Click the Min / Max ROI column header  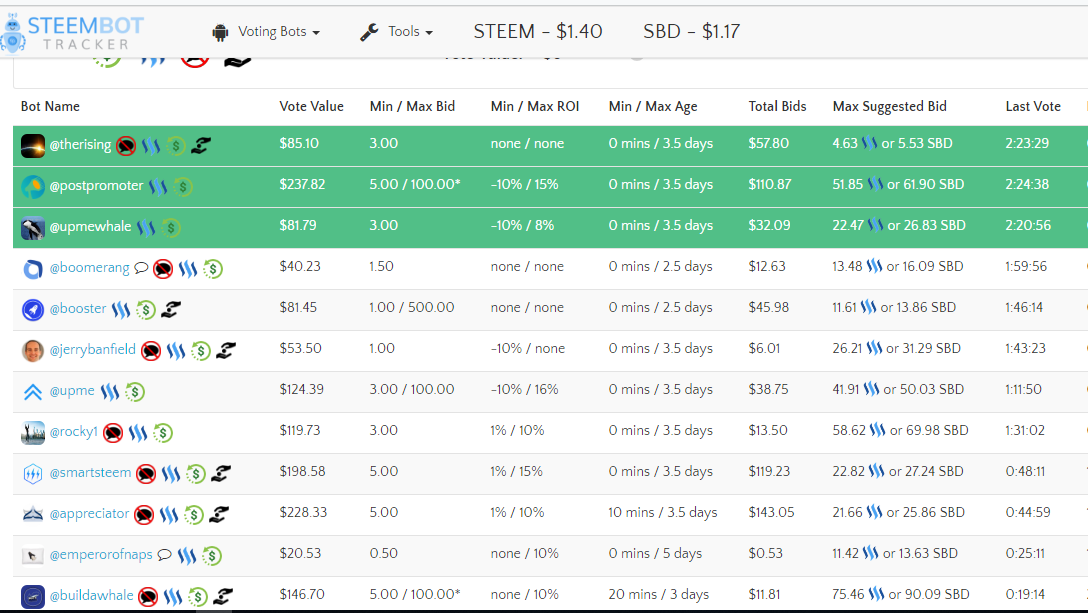coord(535,106)
